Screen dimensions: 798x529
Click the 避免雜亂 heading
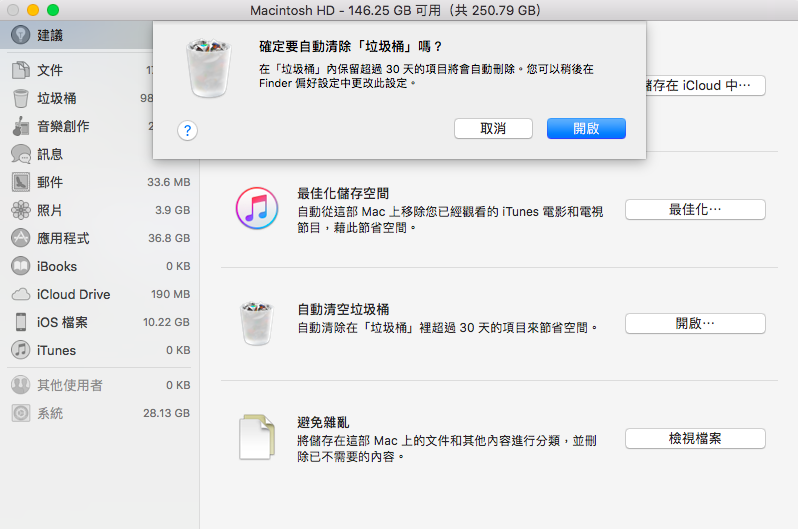tap(323, 422)
